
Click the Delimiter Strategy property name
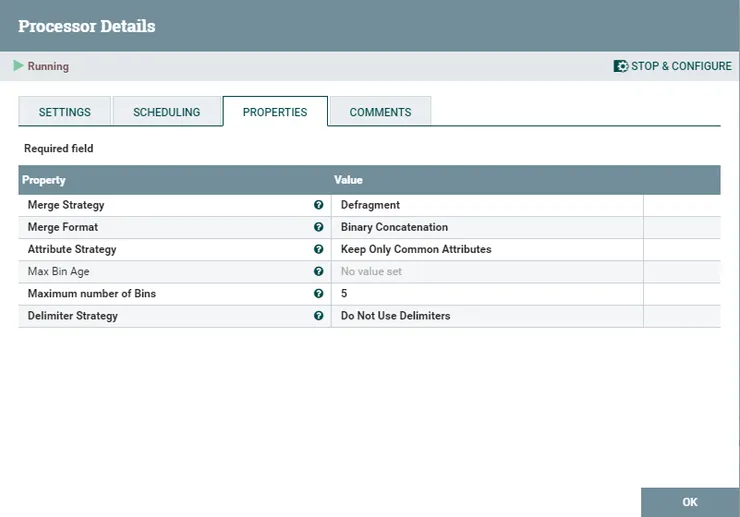pos(73,316)
